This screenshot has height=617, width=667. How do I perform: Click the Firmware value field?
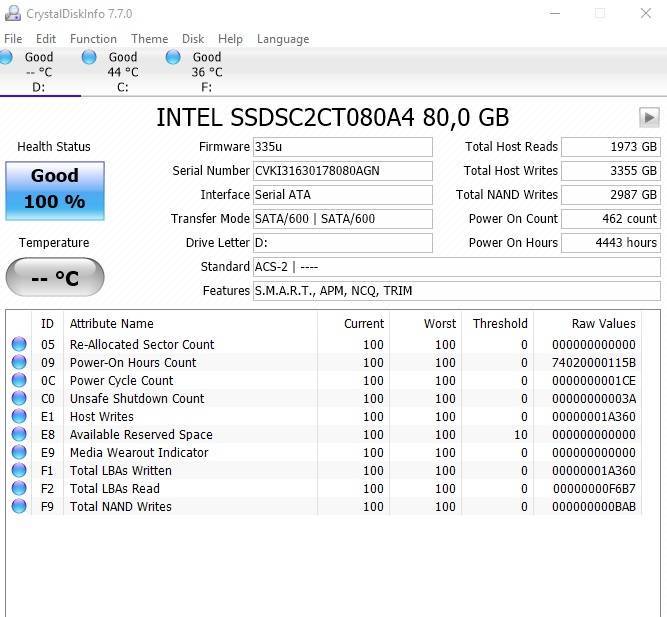click(343, 147)
